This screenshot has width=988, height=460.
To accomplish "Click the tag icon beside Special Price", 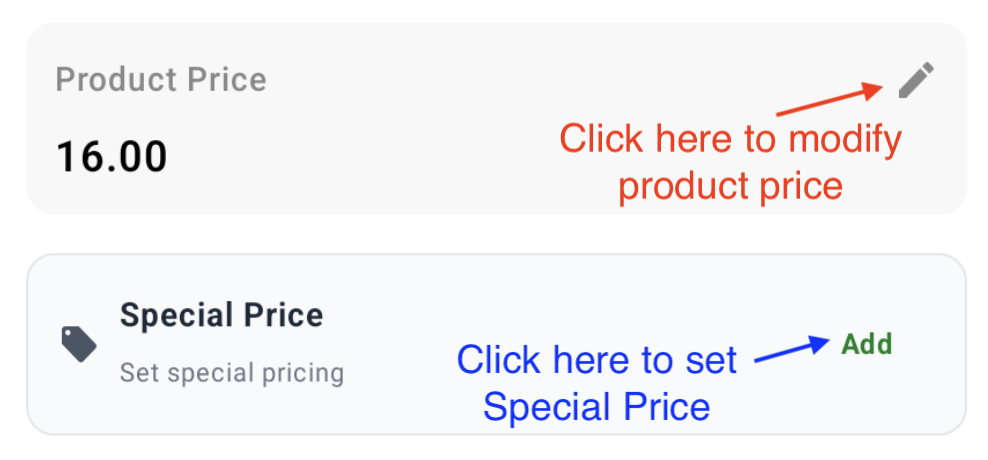I will click(x=79, y=344).
